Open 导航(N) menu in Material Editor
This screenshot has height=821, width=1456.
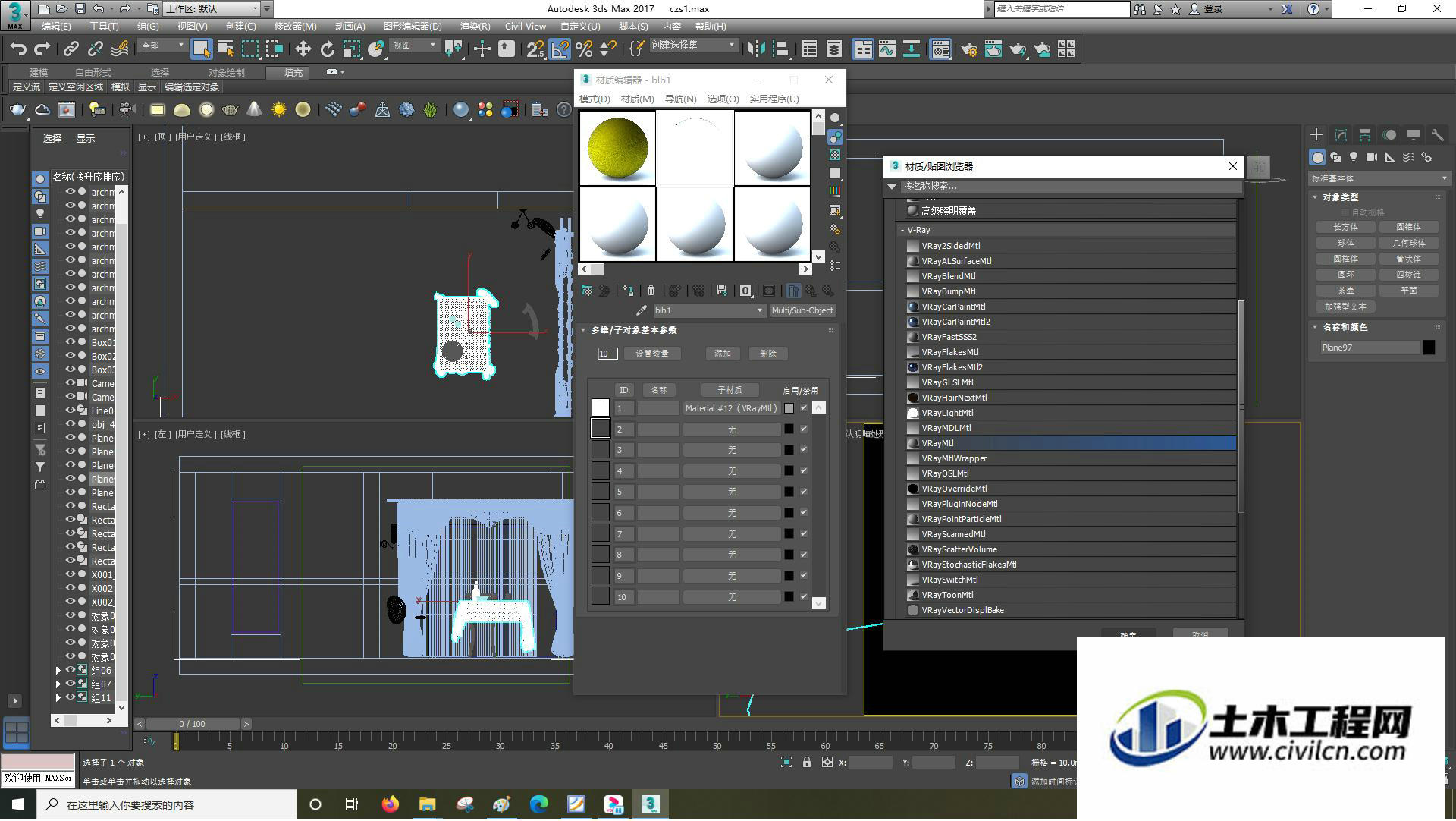[680, 99]
